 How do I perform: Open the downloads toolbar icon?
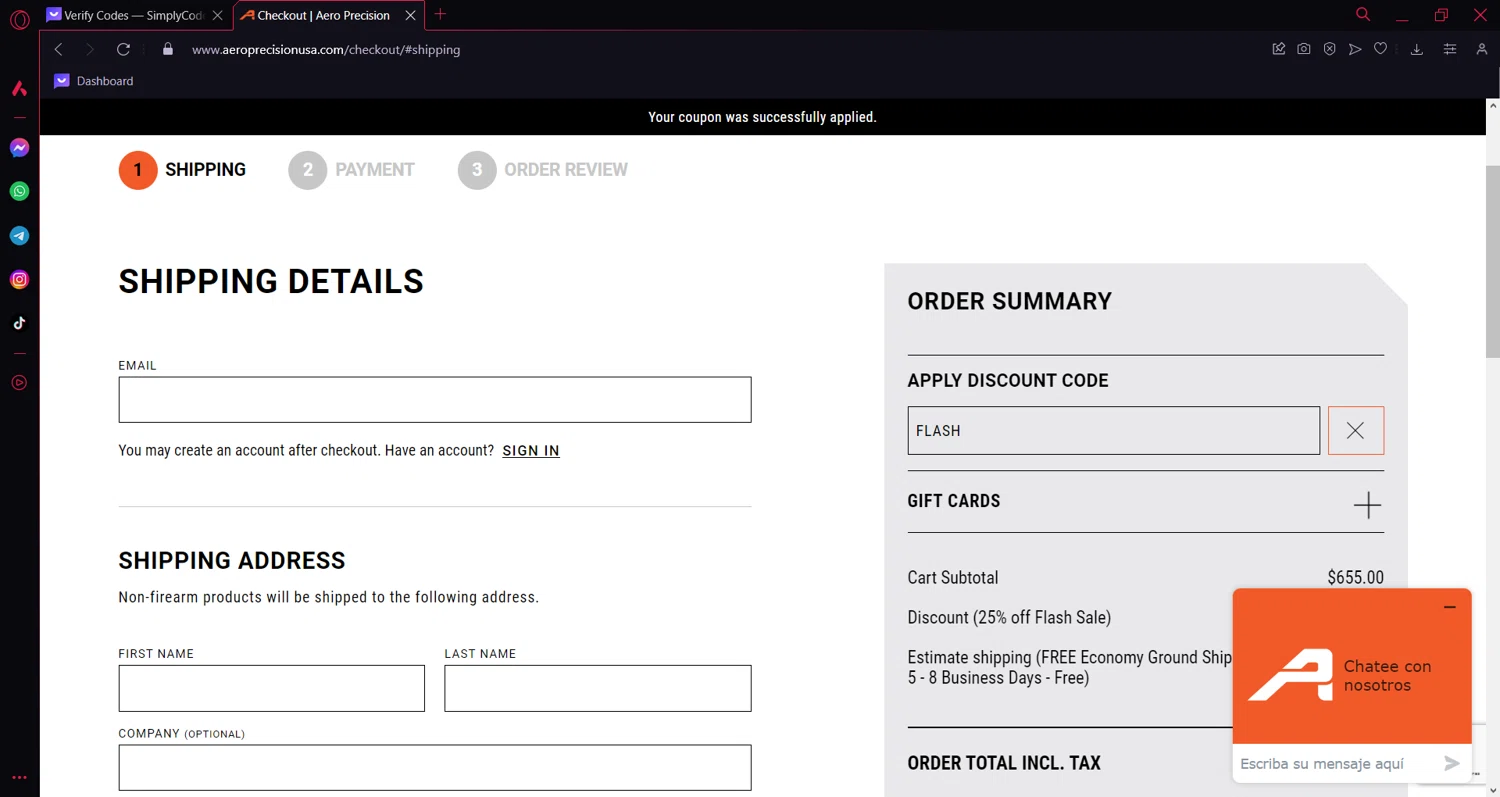pos(1417,49)
